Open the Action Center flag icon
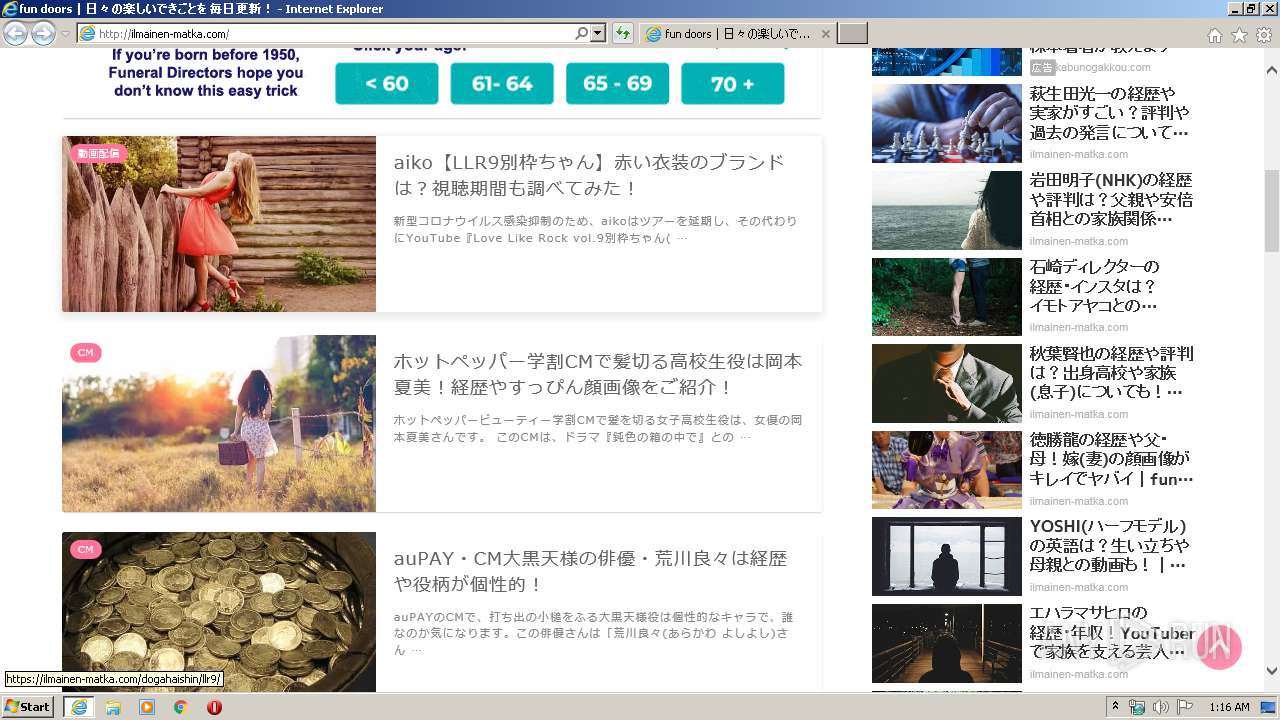1280x720 pixels. (x=1185, y=707)
